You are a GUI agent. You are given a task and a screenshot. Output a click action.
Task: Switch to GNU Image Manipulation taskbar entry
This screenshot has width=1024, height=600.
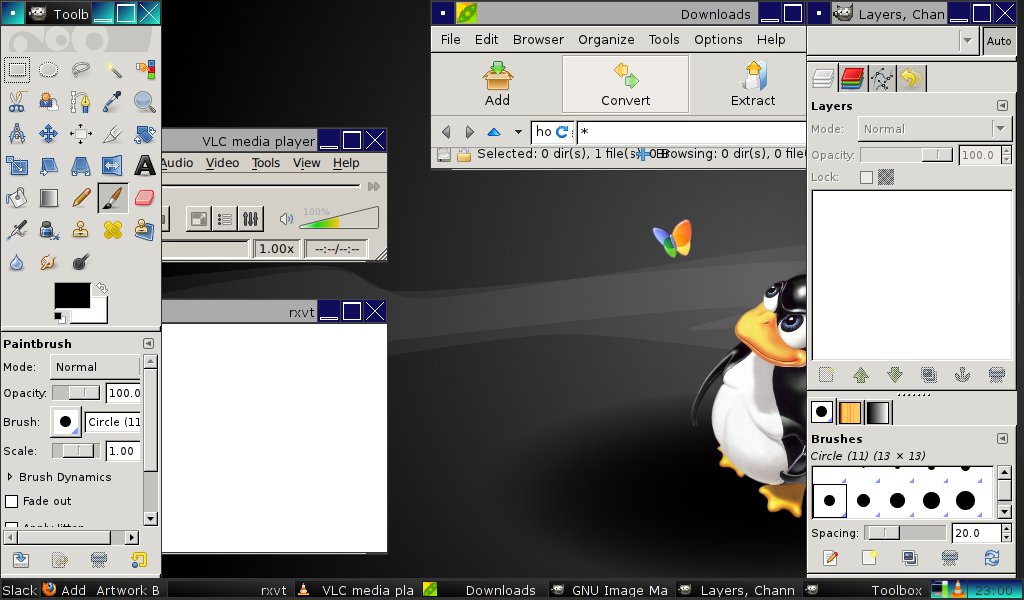click(610, 590)
